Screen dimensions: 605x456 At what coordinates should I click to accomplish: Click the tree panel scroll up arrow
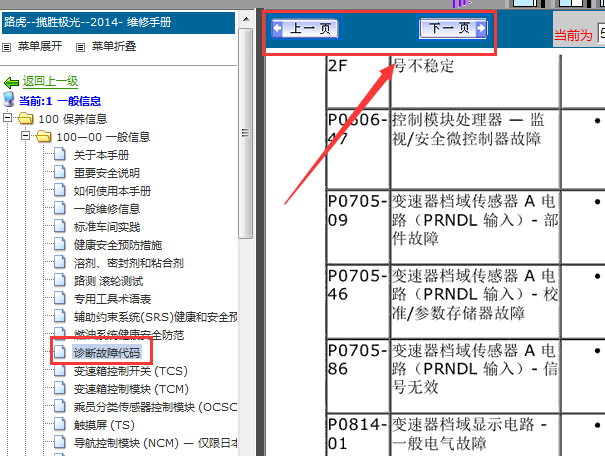pos(246,19)
